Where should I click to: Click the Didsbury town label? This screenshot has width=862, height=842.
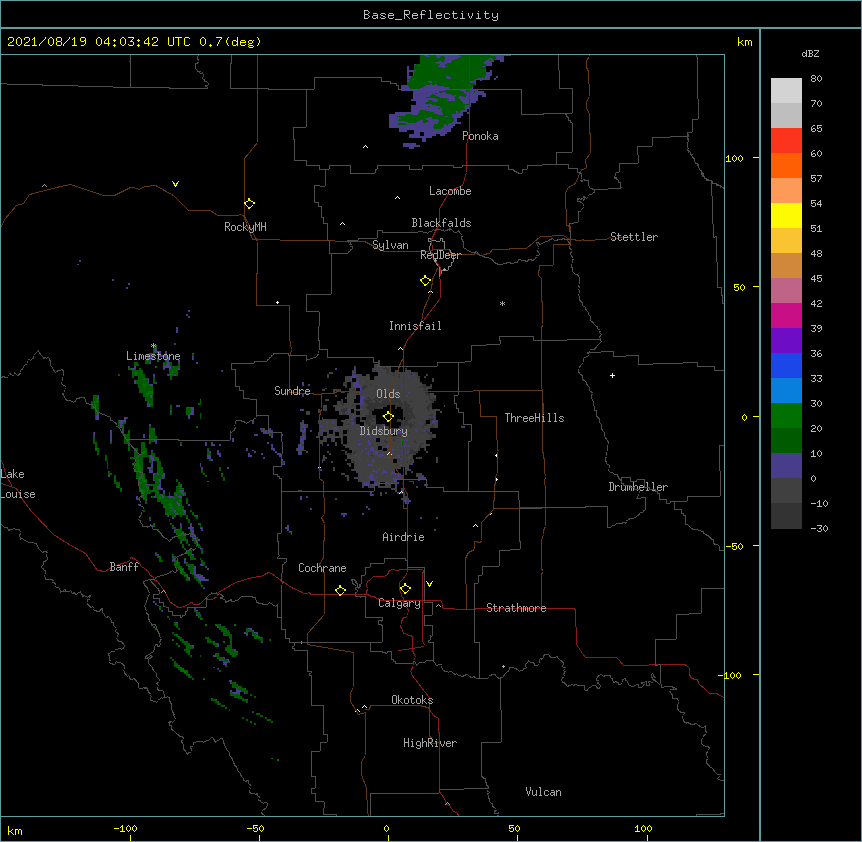click(x=384, y=431)
